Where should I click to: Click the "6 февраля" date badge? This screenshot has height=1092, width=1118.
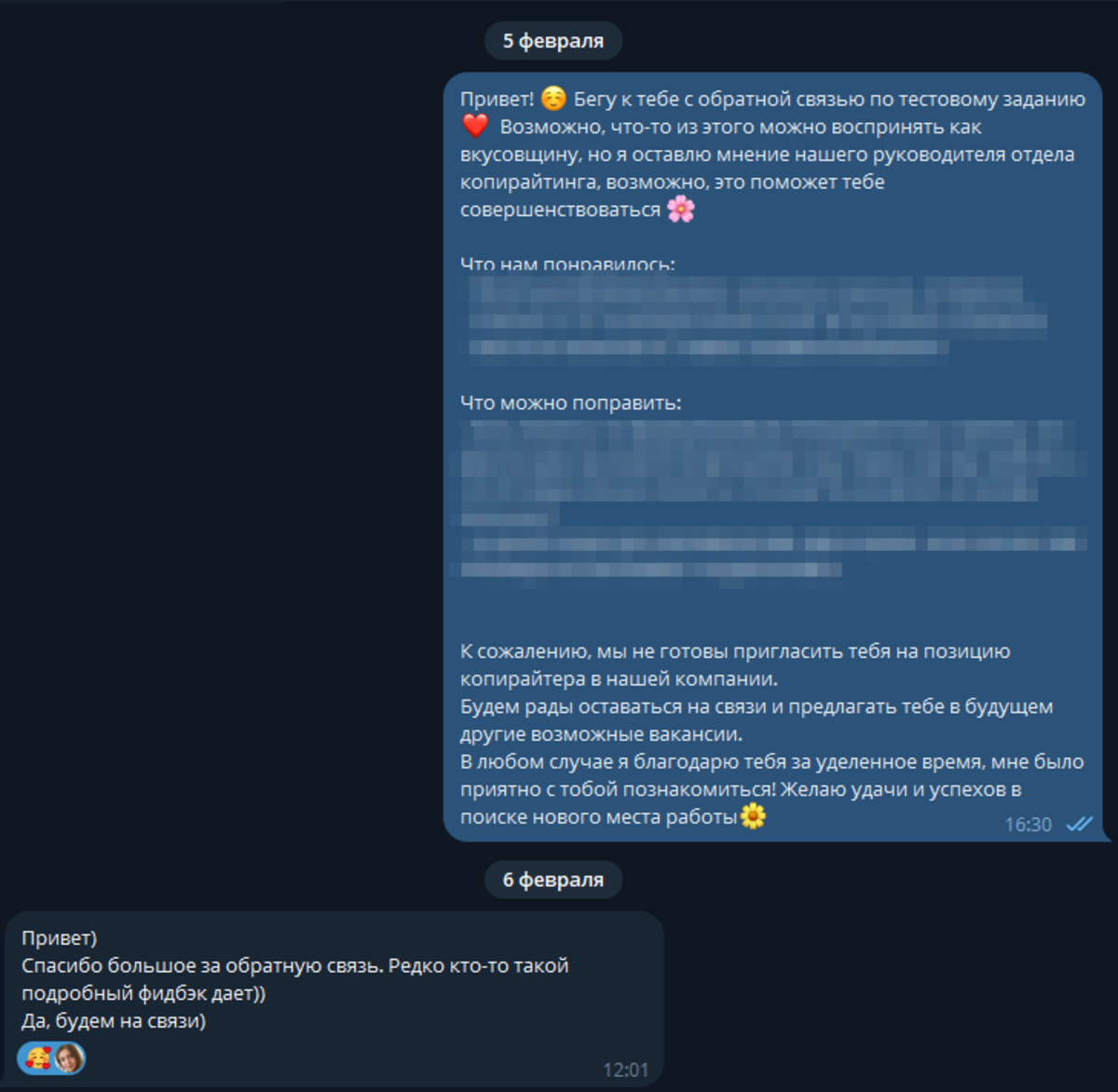coord(553,880)
